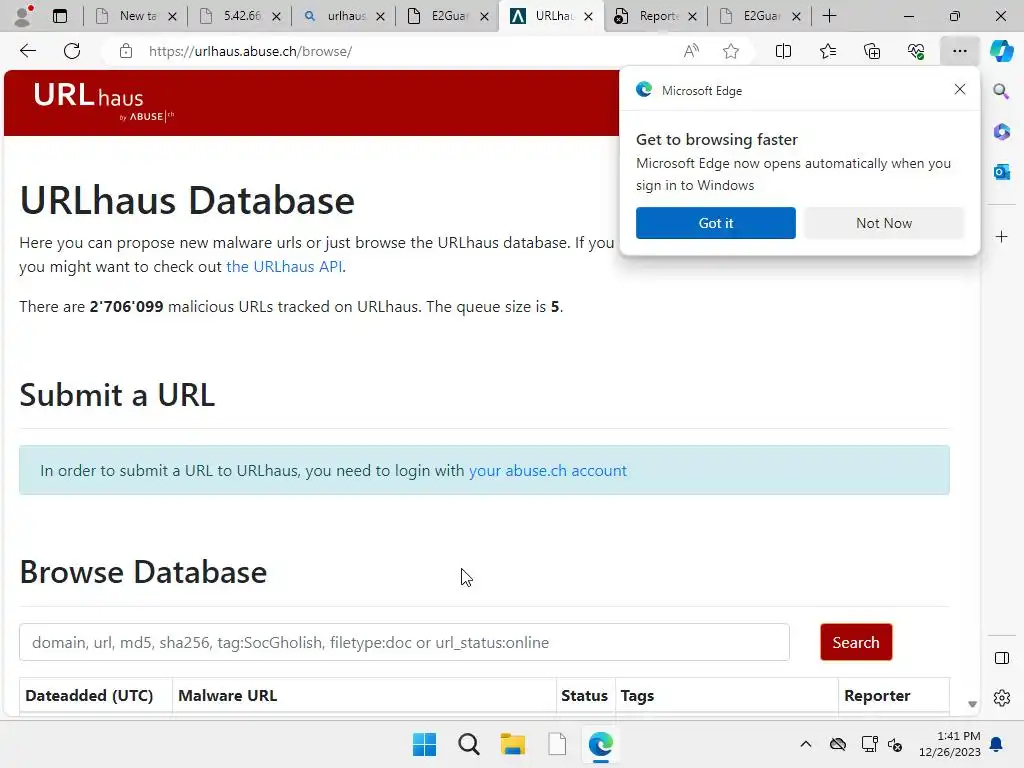Viewport: 1024px width, 768px height.
Task: Open the Favorites list icon
Action: (x=827, y=51)
